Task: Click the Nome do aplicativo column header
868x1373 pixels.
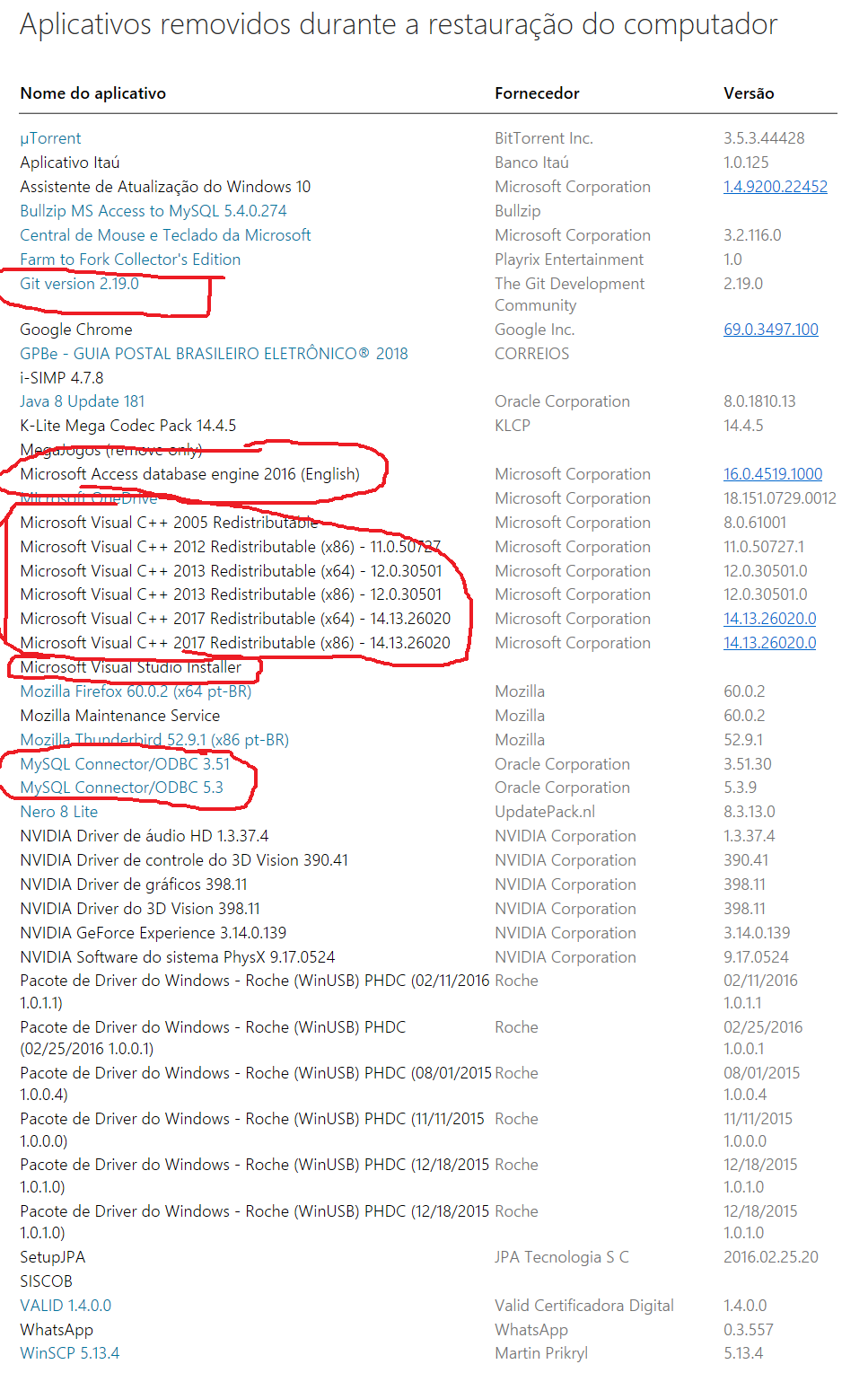Action: 92,93
